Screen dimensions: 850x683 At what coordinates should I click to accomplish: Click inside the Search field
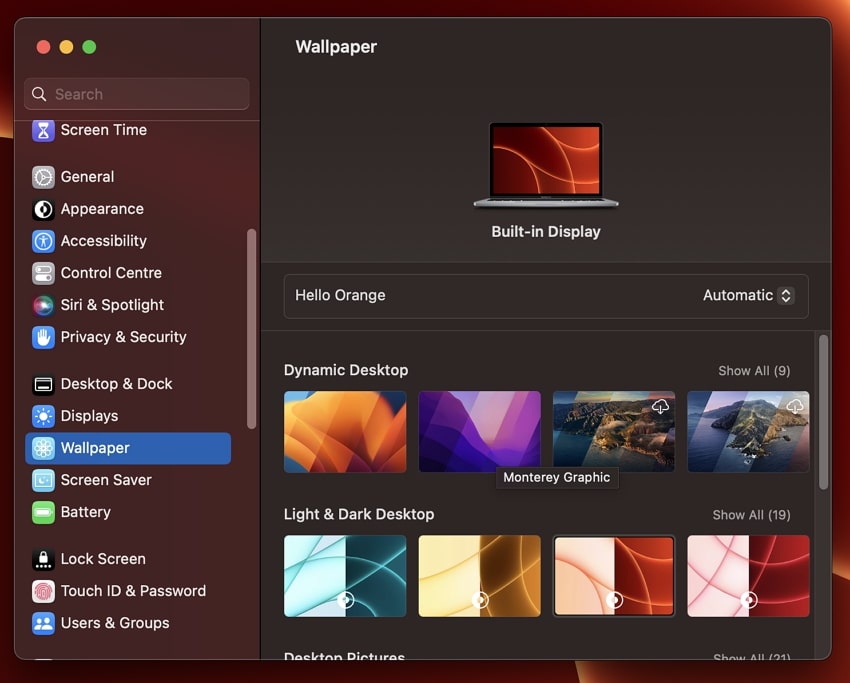(x=136, y=94)
